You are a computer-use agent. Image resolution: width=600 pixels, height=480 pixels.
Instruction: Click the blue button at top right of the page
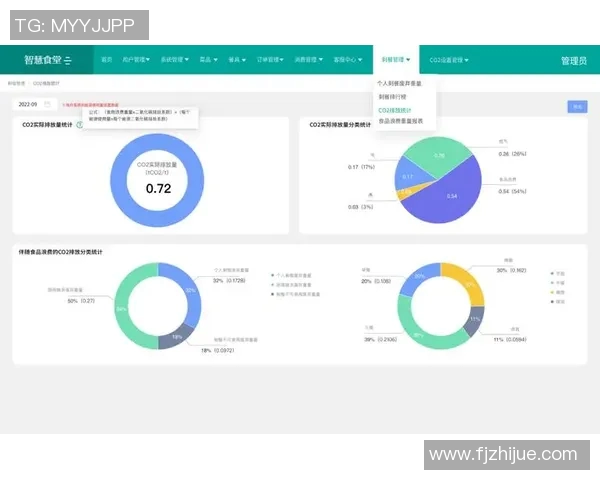tap(577, 107)
